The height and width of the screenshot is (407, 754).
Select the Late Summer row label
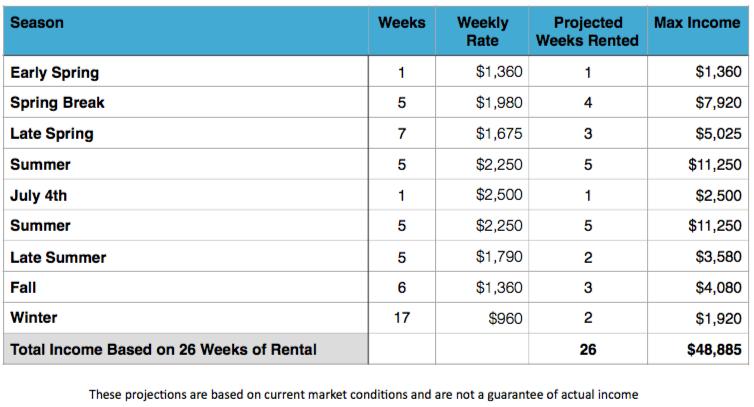pyautogui.click(x=57, y=257)
